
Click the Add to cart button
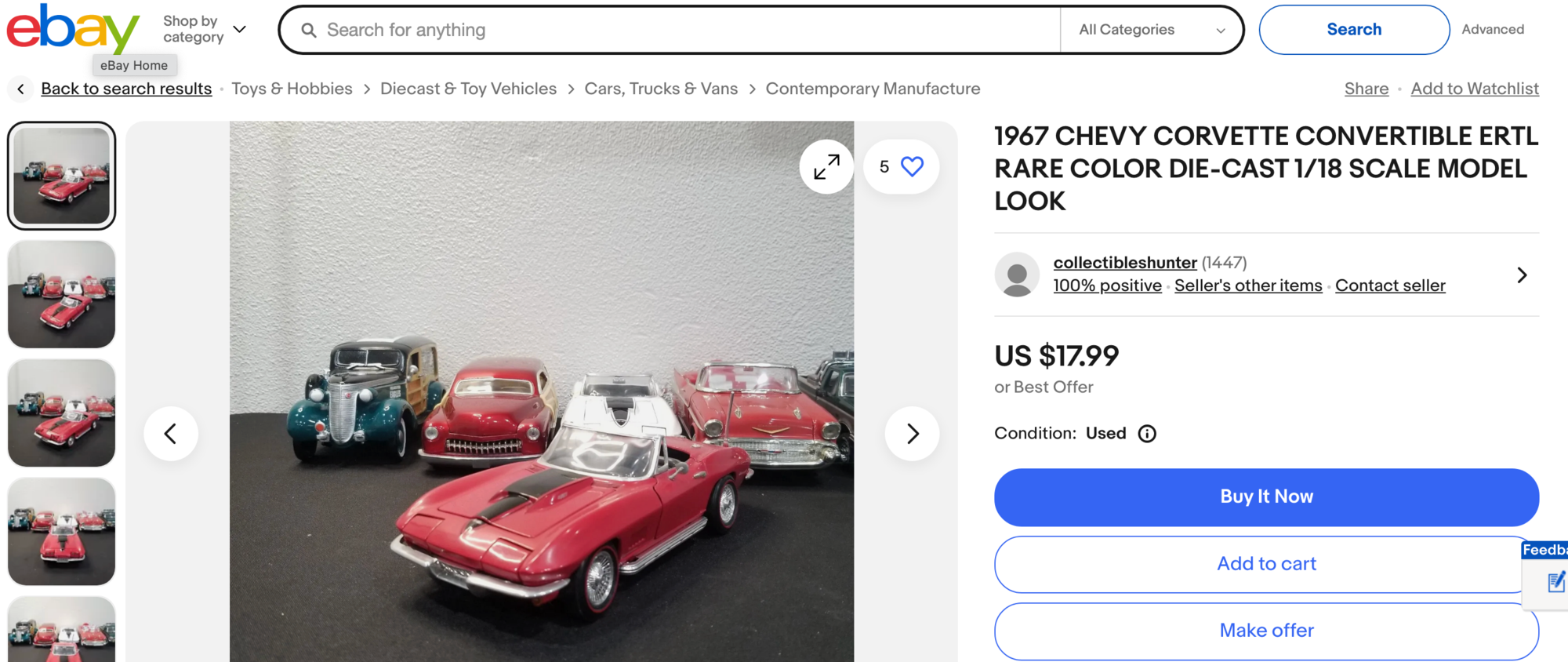[1266, 564]
